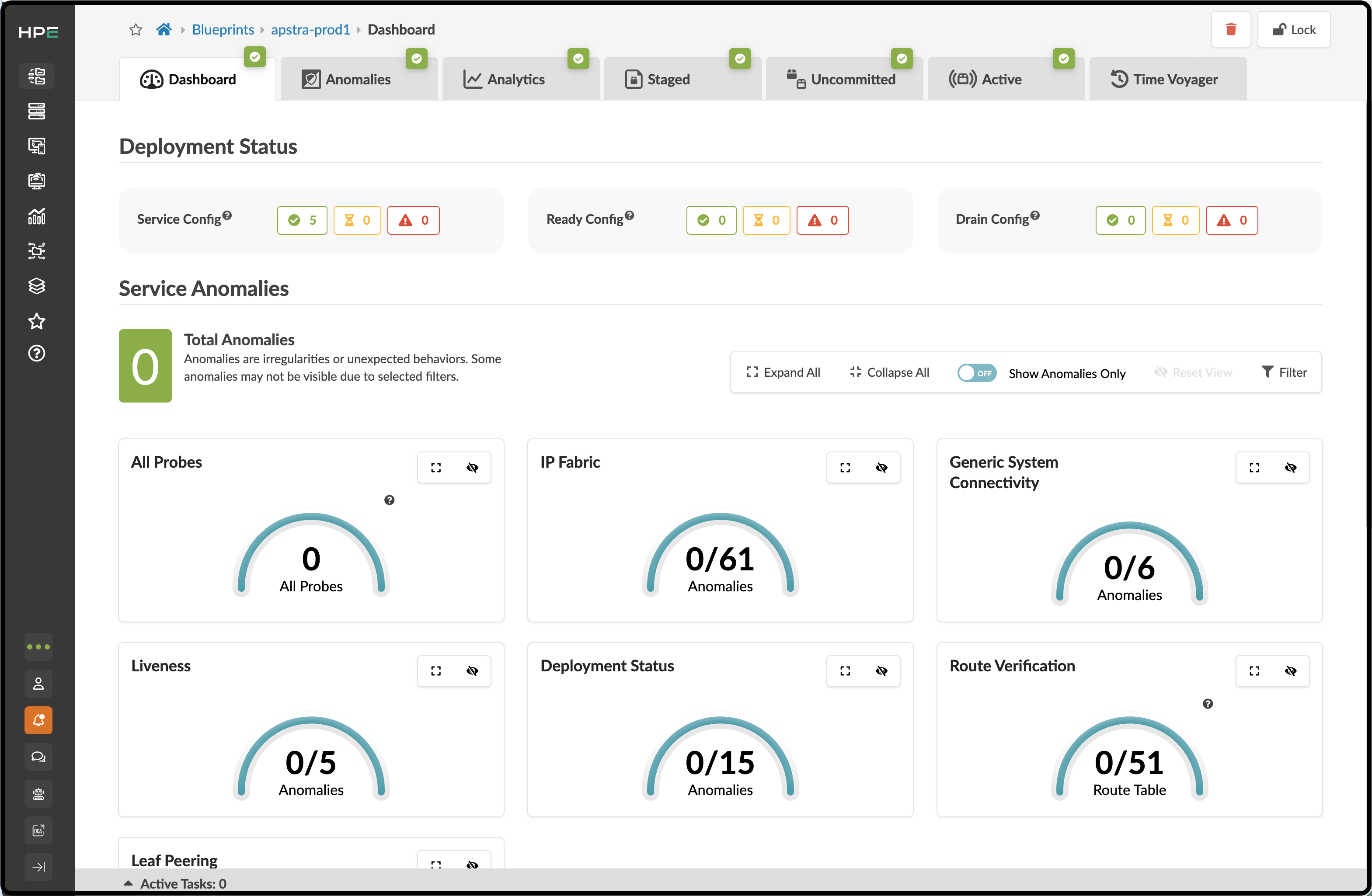Open the help question mark sidebar icon
This screenshot has width=1372, height=896.
(37, 353)
